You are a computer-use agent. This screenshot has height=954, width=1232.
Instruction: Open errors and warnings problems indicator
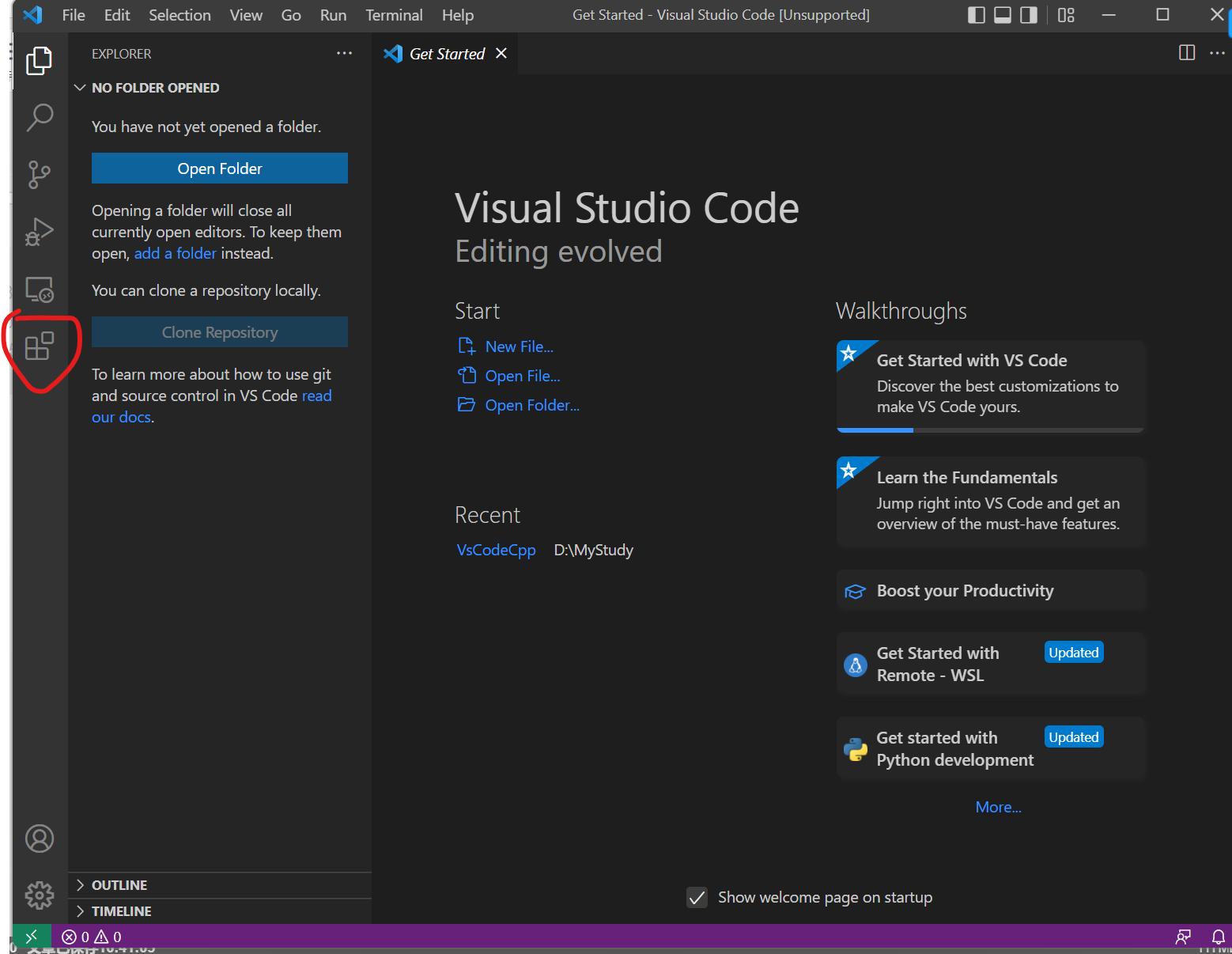92,937
